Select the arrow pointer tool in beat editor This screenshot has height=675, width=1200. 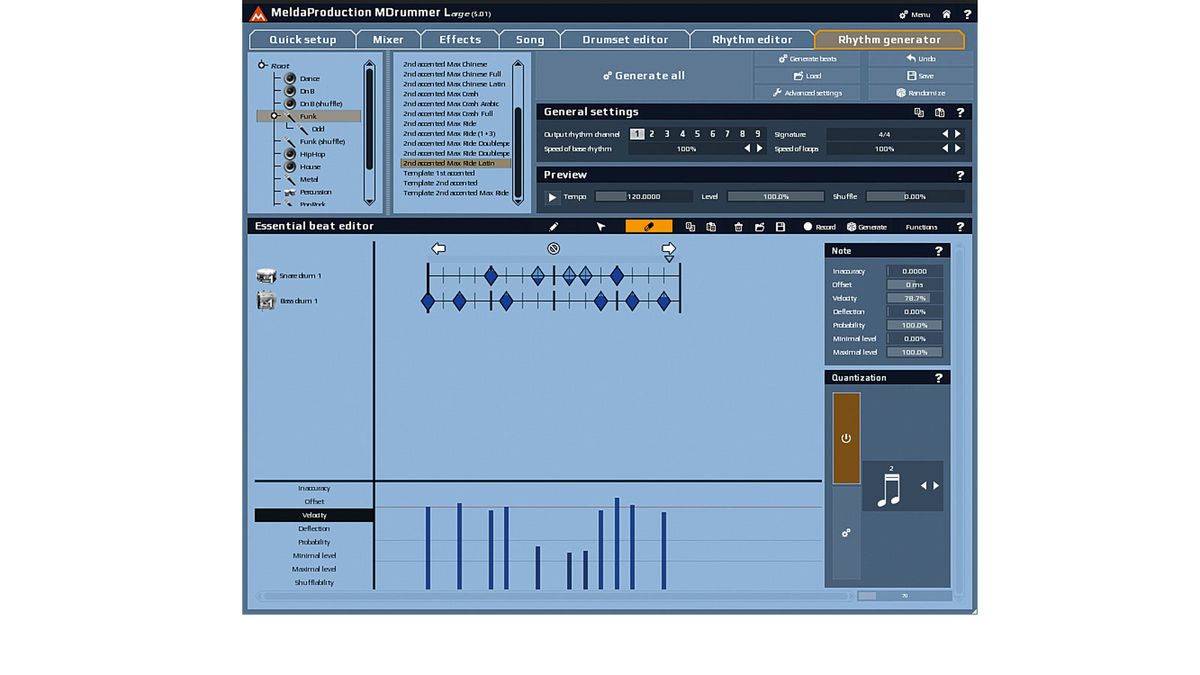[x=601, y=227]
